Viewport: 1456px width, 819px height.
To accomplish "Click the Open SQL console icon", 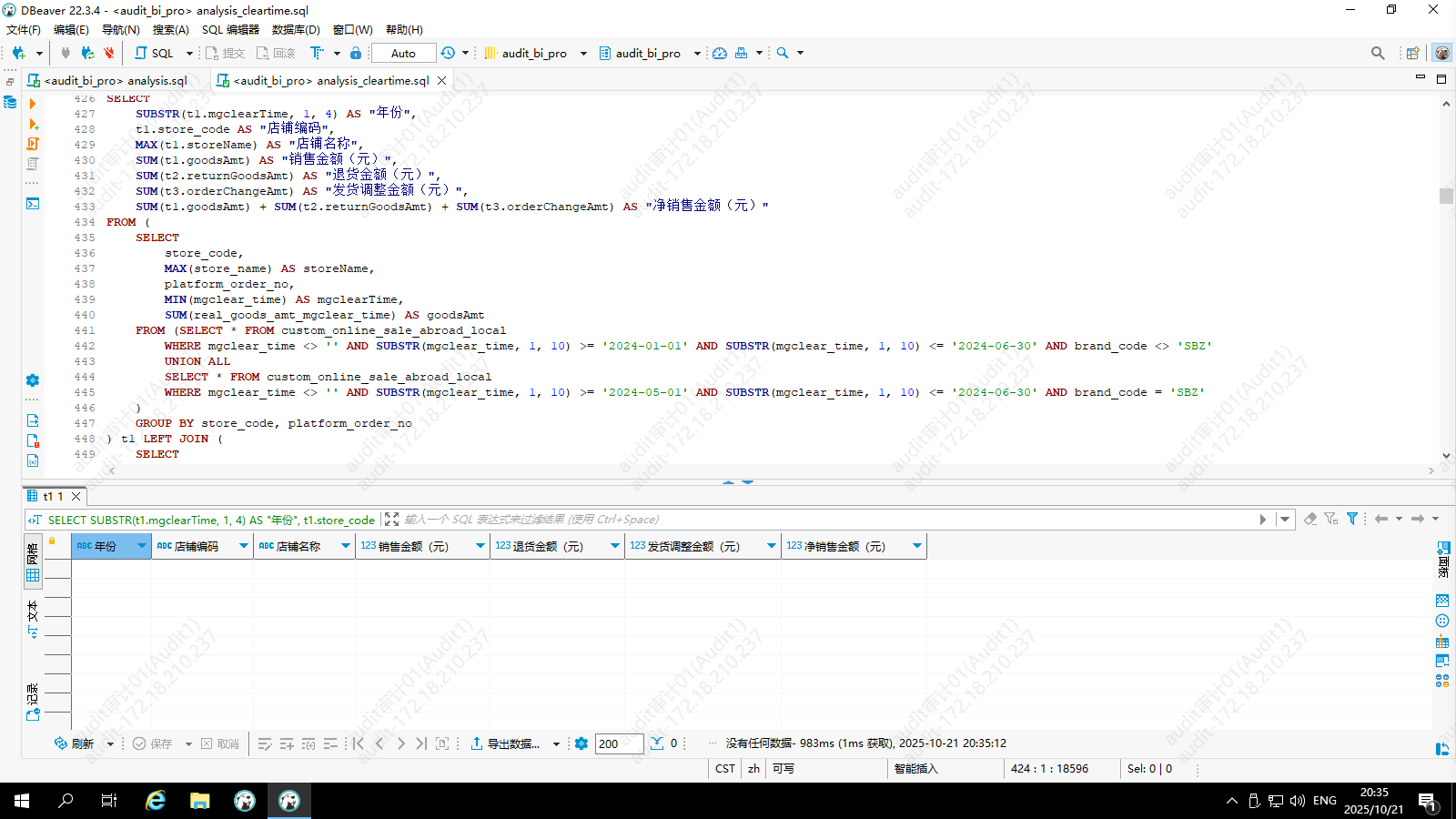I will point(33,203).
